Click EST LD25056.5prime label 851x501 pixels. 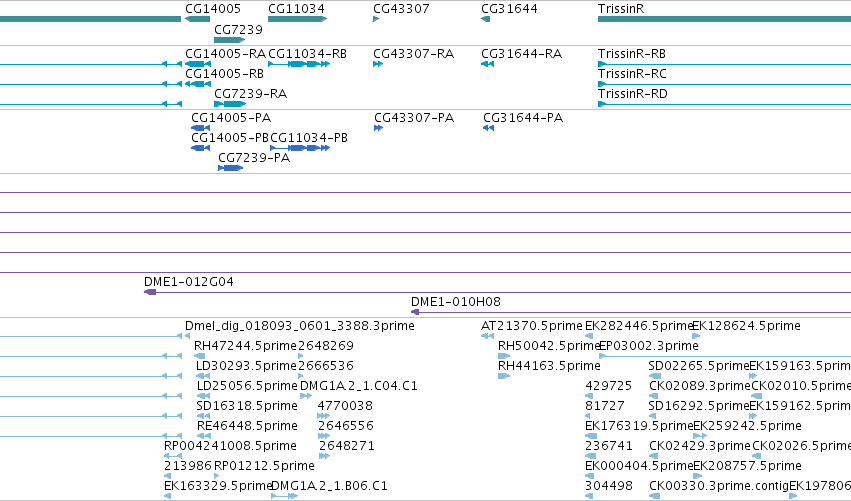click(x=247, y=386)
